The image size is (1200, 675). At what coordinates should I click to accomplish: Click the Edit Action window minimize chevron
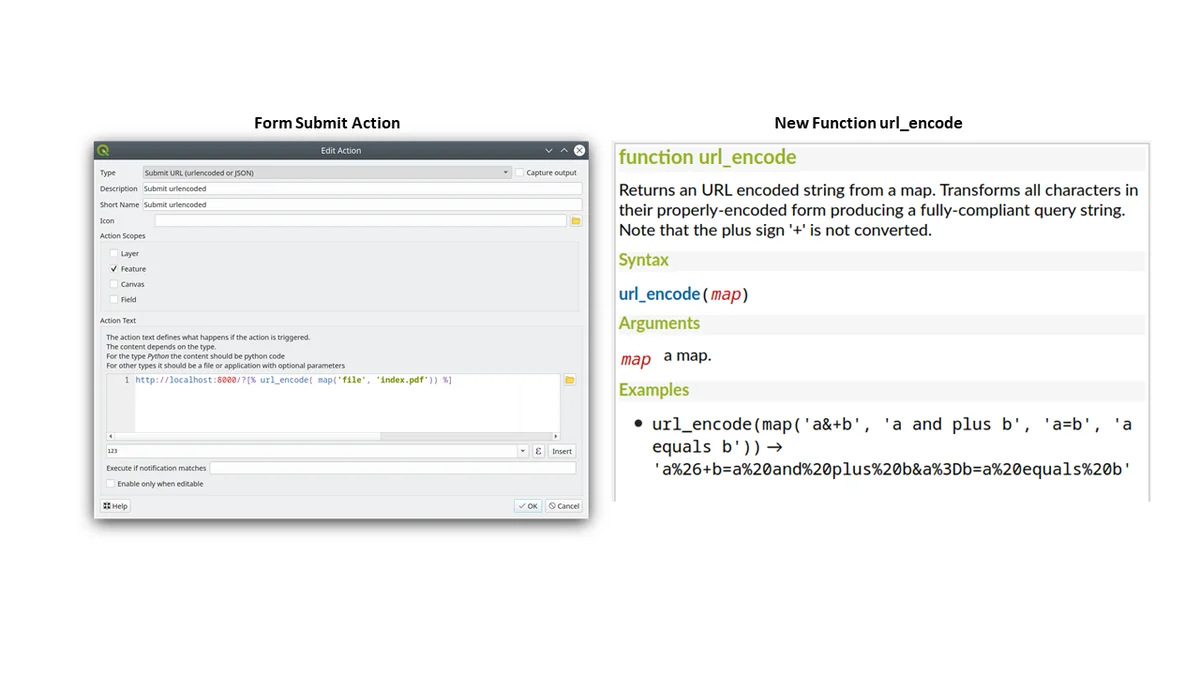pos(548,150)
